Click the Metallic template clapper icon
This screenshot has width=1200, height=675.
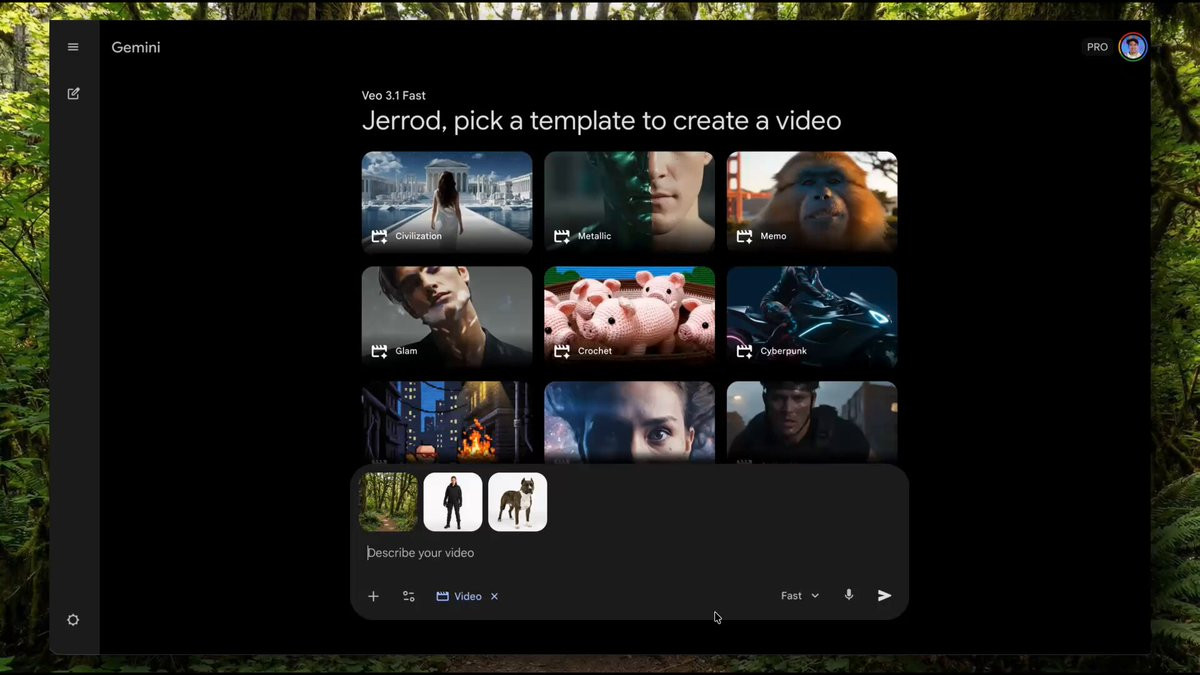562,237
